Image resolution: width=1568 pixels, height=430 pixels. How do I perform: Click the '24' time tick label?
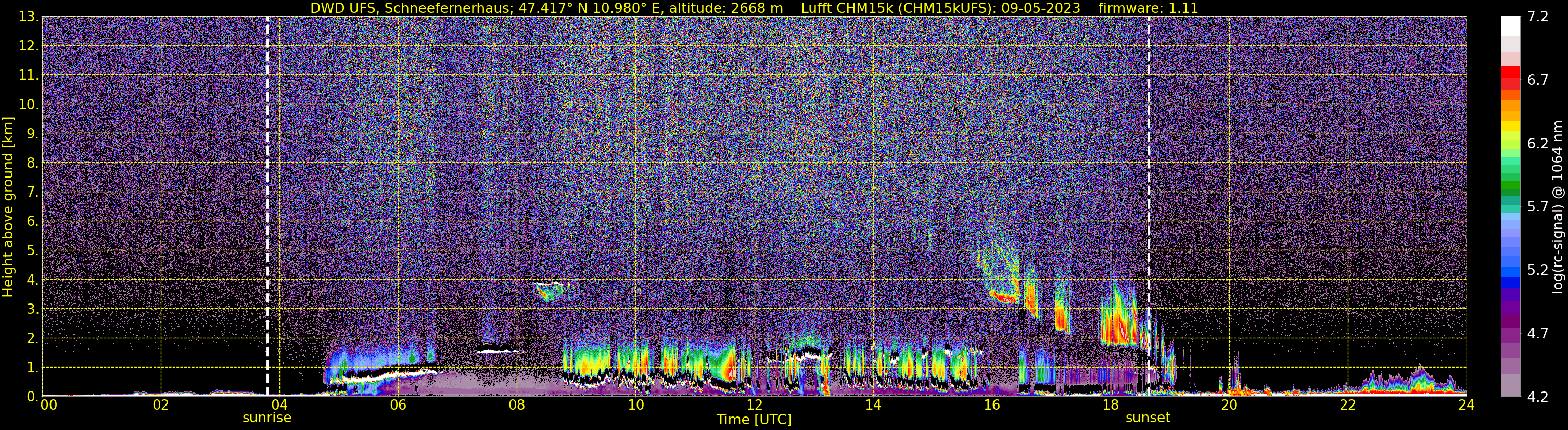pos(1467,405)
